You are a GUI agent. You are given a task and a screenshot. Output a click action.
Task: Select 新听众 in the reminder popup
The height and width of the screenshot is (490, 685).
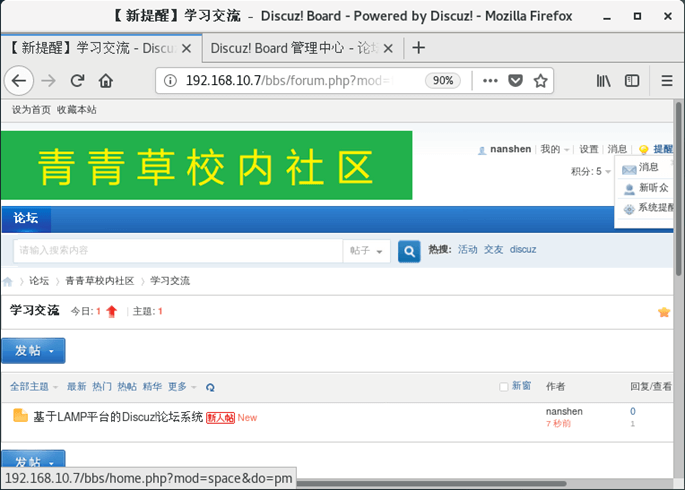(x=647, y=188)
